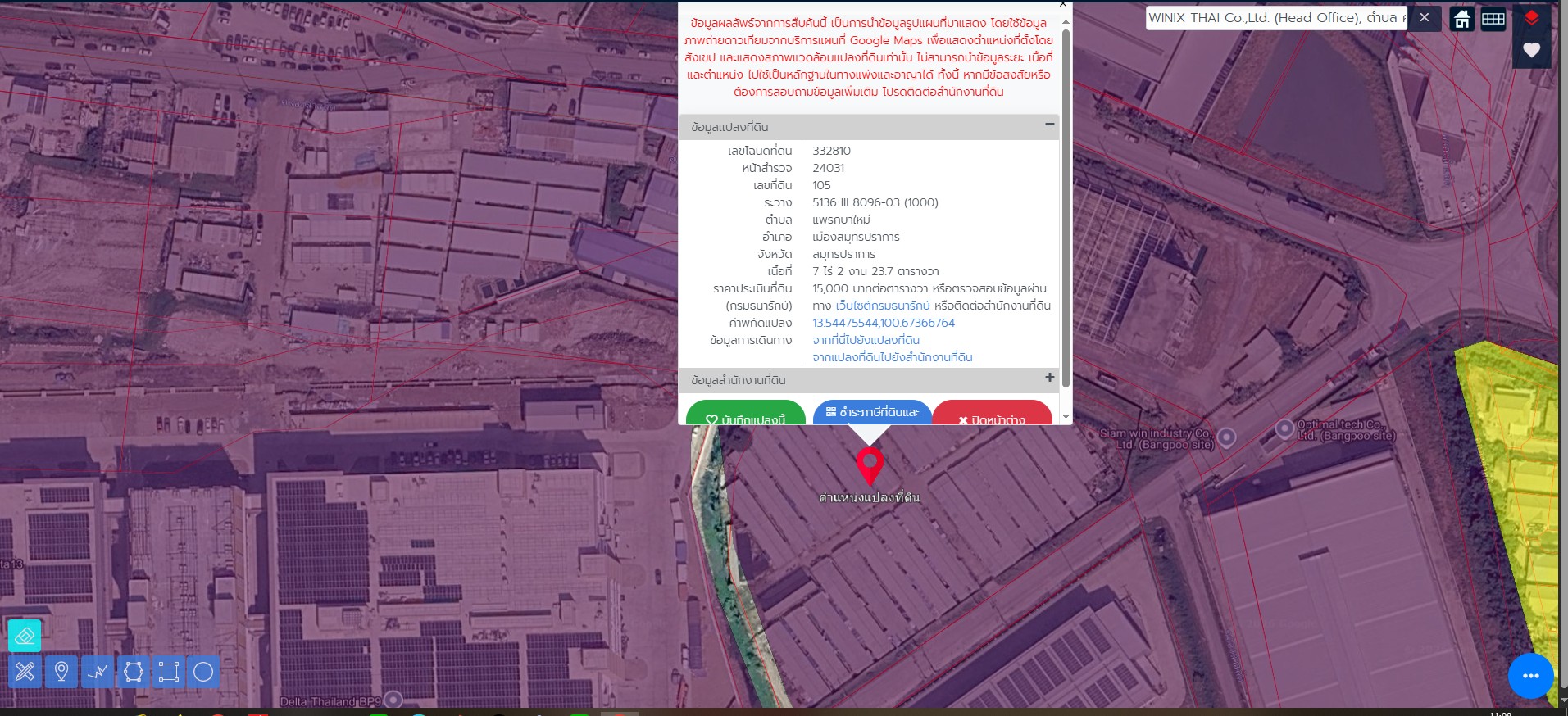Open the parcel coordinates link 13.54475544
This screenshot has height=716, width=1568.
pos(883,323)
